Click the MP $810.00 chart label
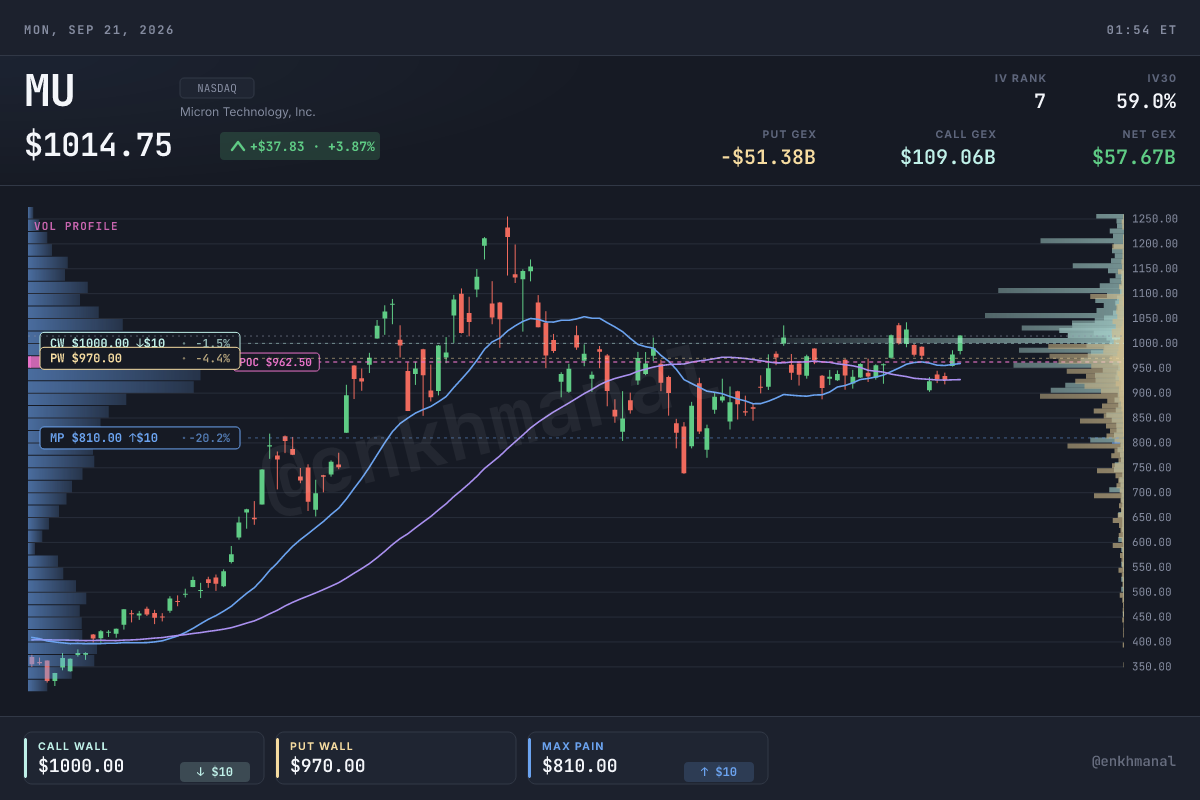Screen dimensions: 1200x800 click(140, 438)
